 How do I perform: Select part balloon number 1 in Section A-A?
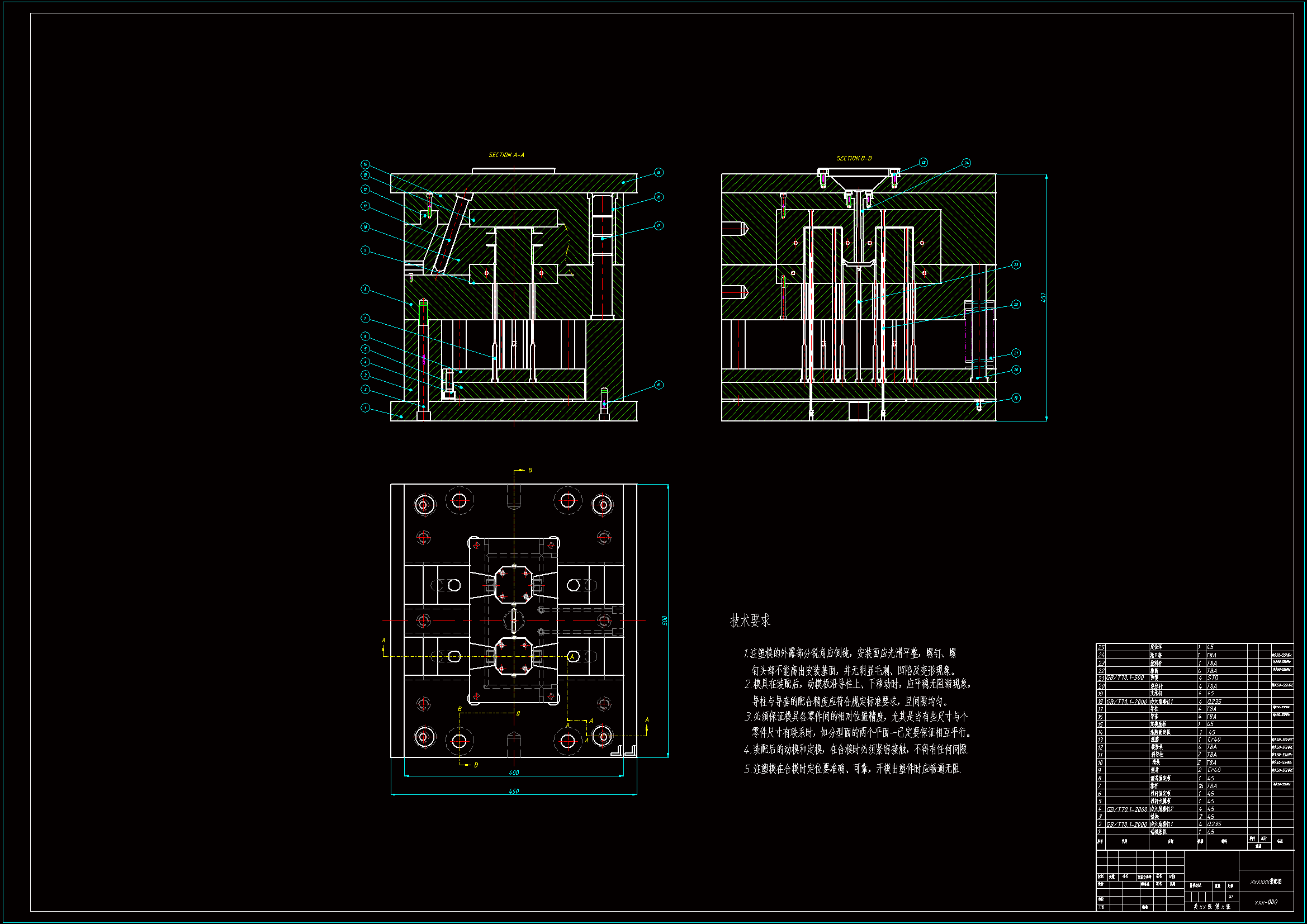click(x=366, y=407)
